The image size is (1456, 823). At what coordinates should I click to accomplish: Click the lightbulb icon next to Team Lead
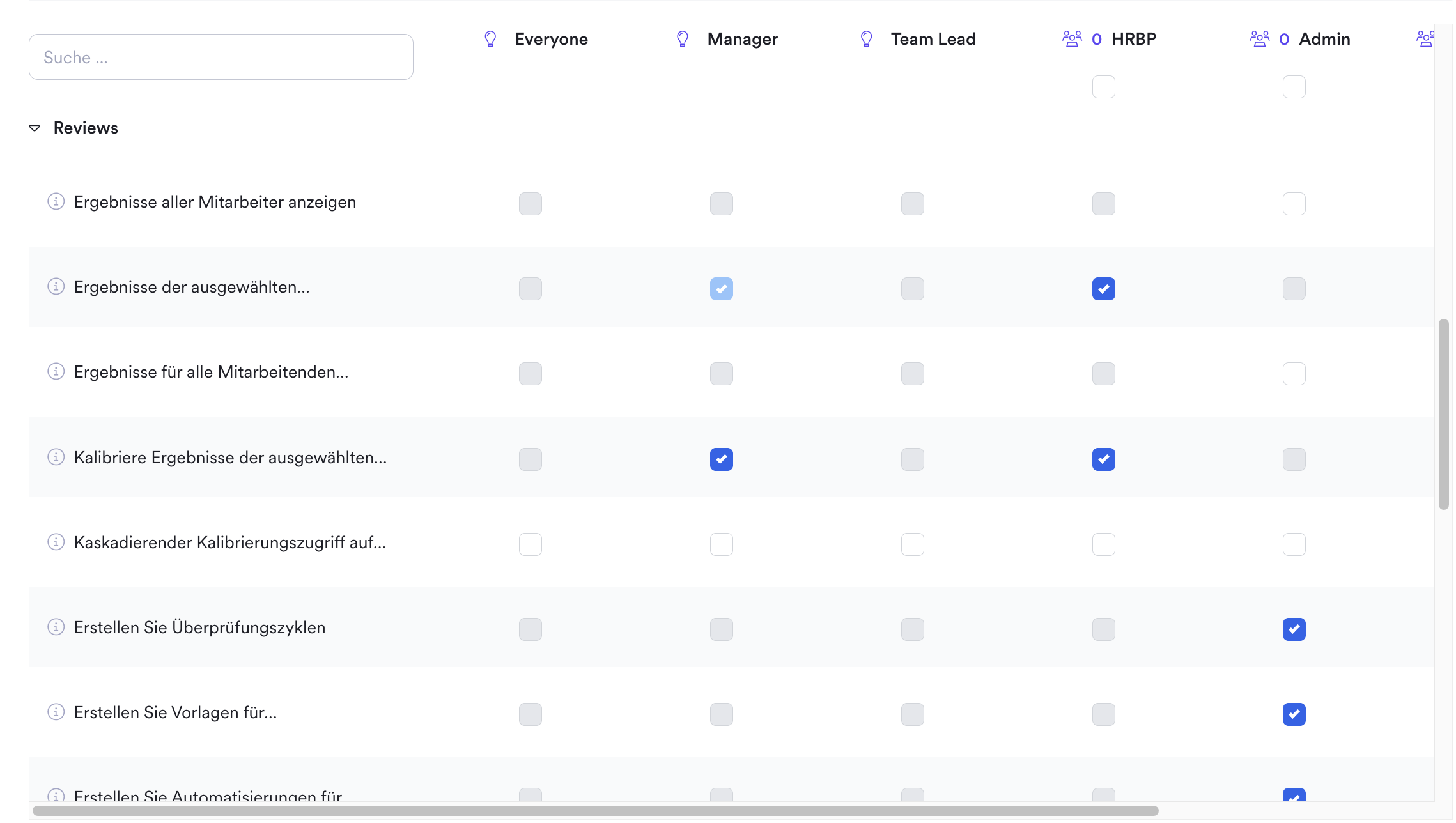pyautogui.click(x=867, y=39)
